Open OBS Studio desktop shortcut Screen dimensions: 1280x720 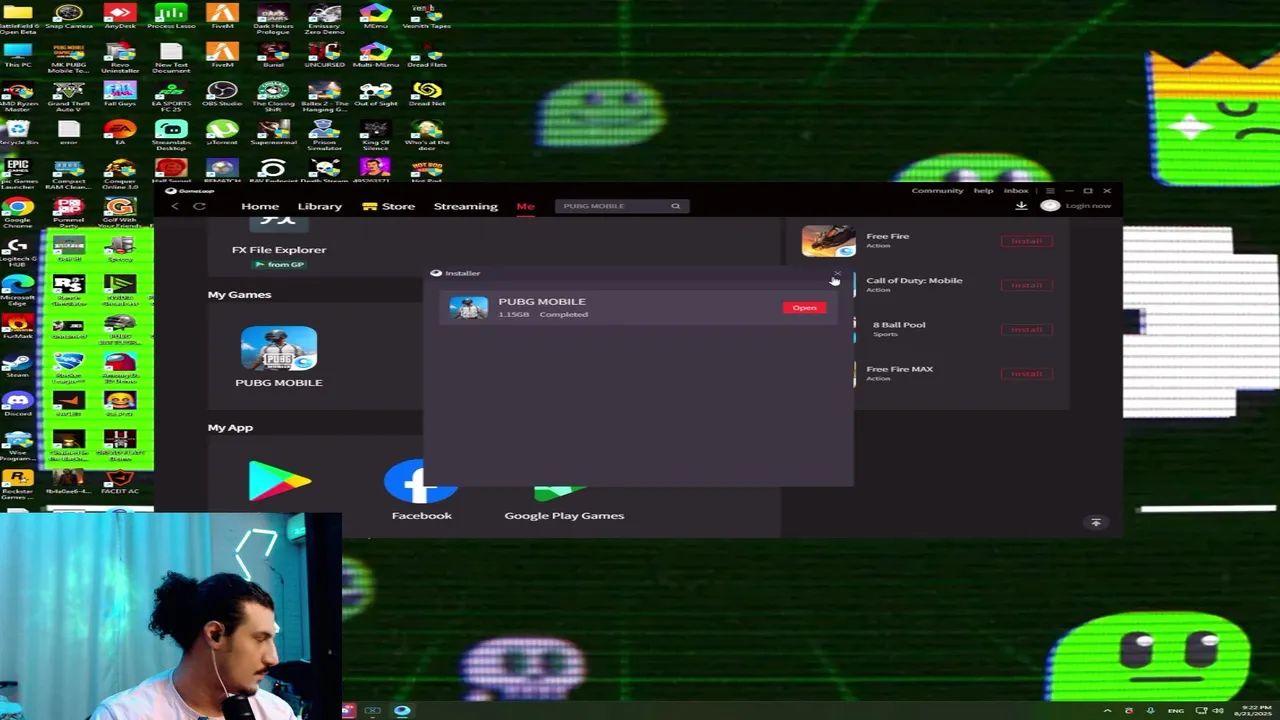tap(222, 95)
